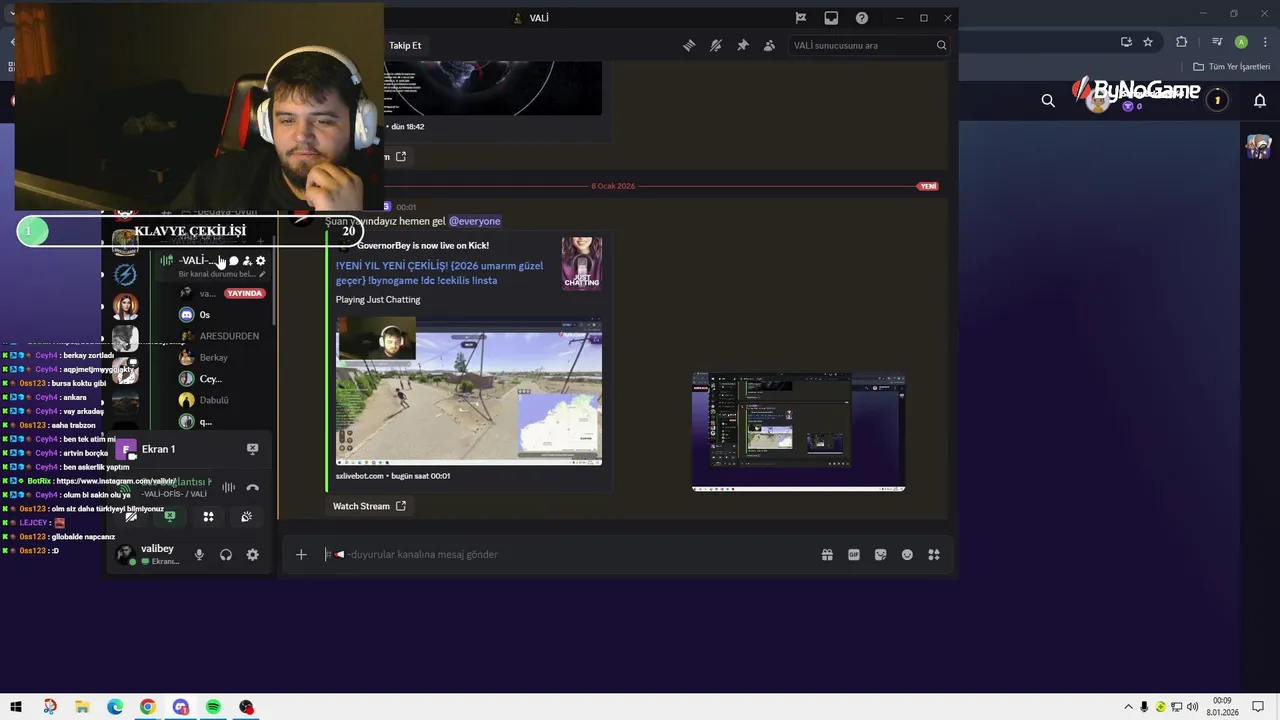Toggle headphones deafen in user panel
The image size is (1280, 720).
point(226,555)
